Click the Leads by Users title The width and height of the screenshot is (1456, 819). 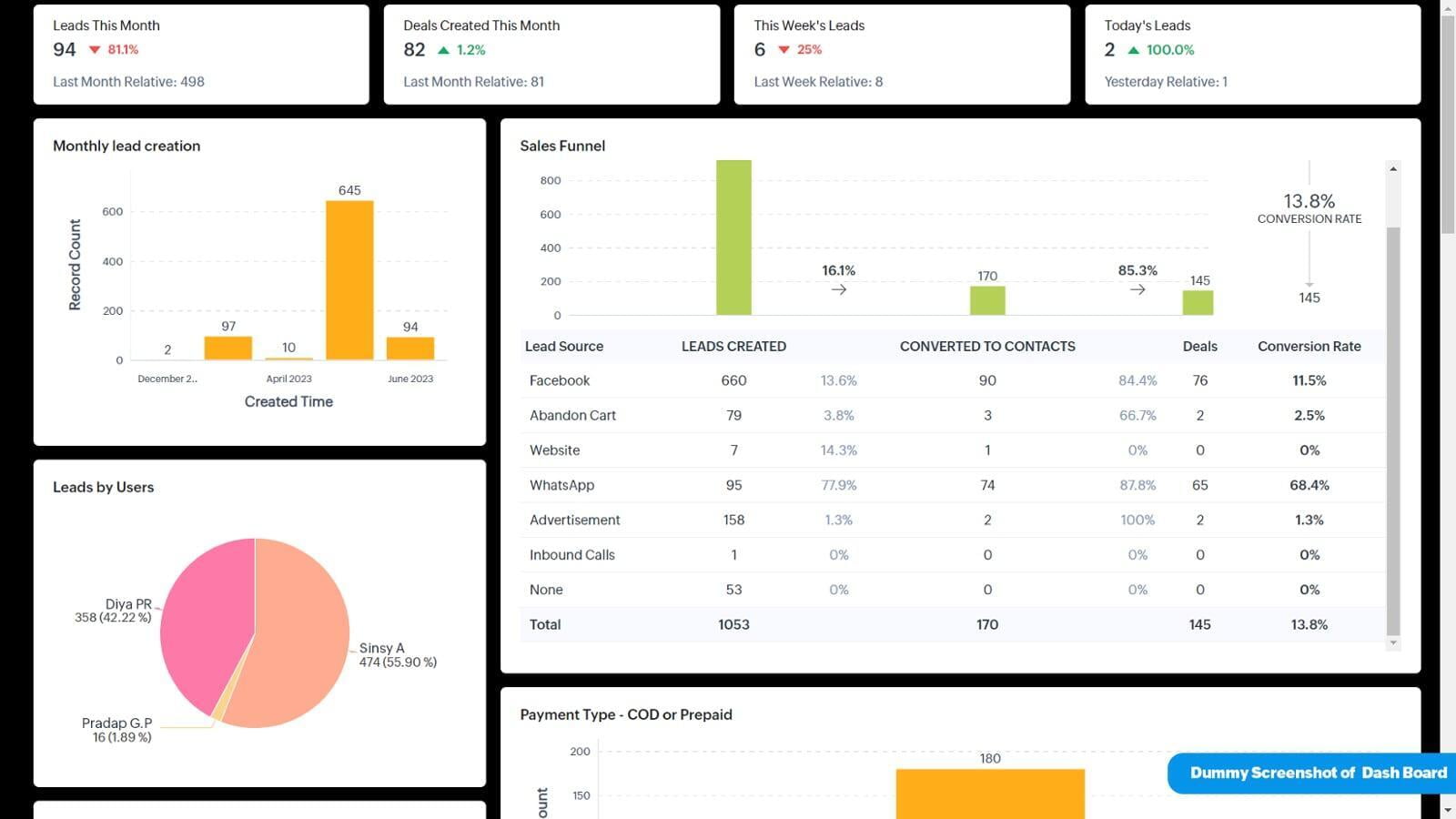[104, 487]
